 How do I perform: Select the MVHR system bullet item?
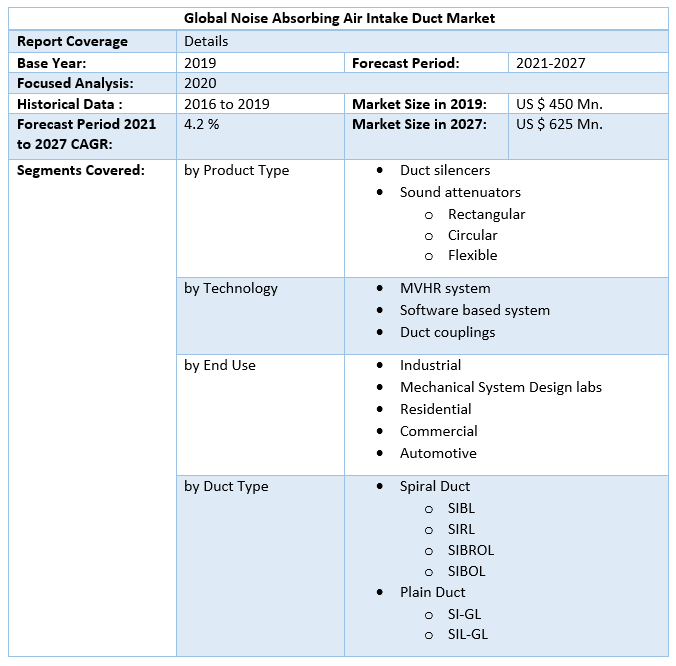click(x=445, y=288)
